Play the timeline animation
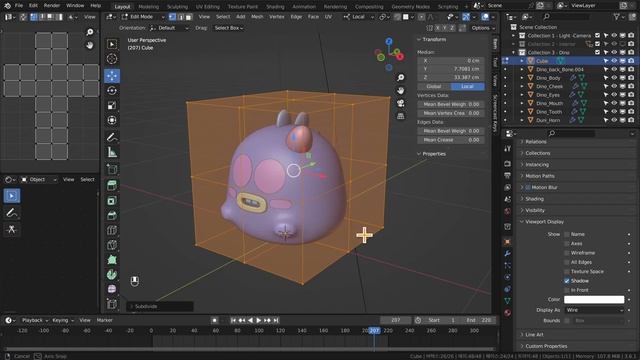The width and height of the screenshot is (640, 360). (258, 320)
